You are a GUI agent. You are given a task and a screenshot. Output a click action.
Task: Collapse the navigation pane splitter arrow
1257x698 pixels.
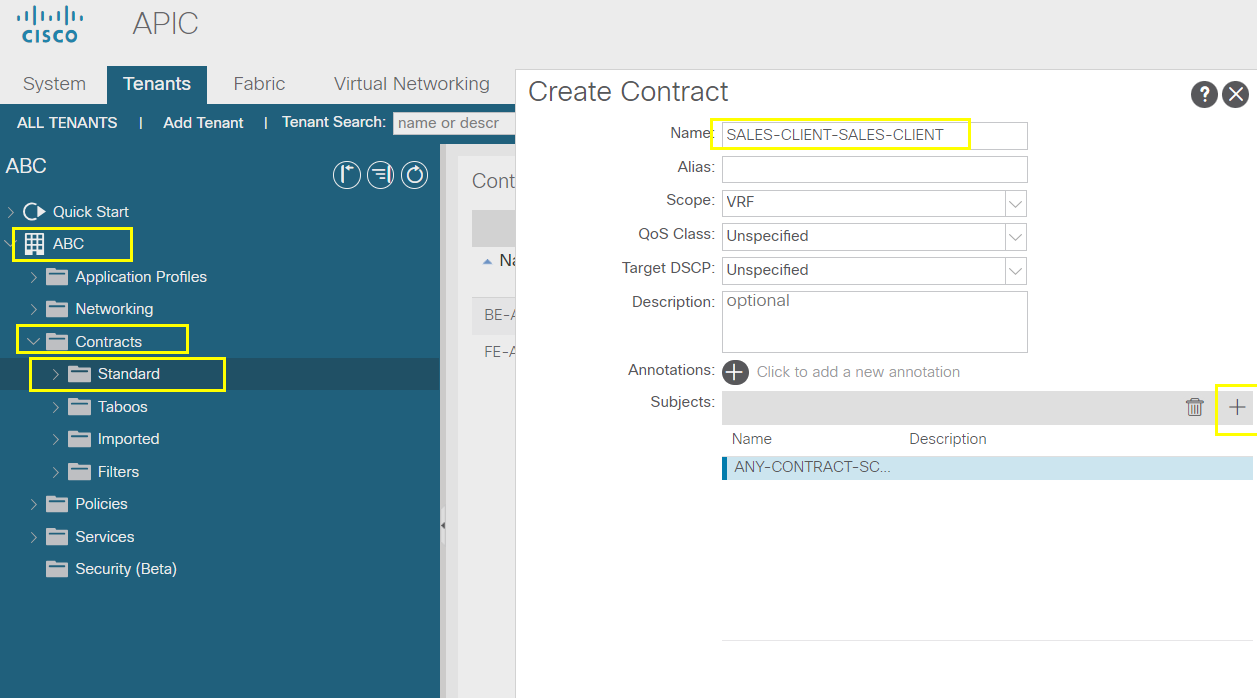pyautogui.click(x=443, y=525)
